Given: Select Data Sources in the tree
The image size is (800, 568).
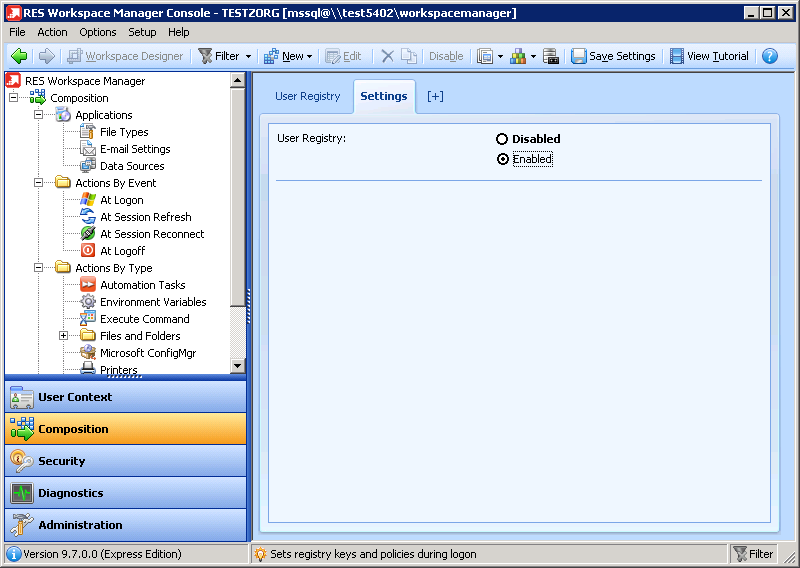Looking at the screenshot, I should tap(132, 166).
